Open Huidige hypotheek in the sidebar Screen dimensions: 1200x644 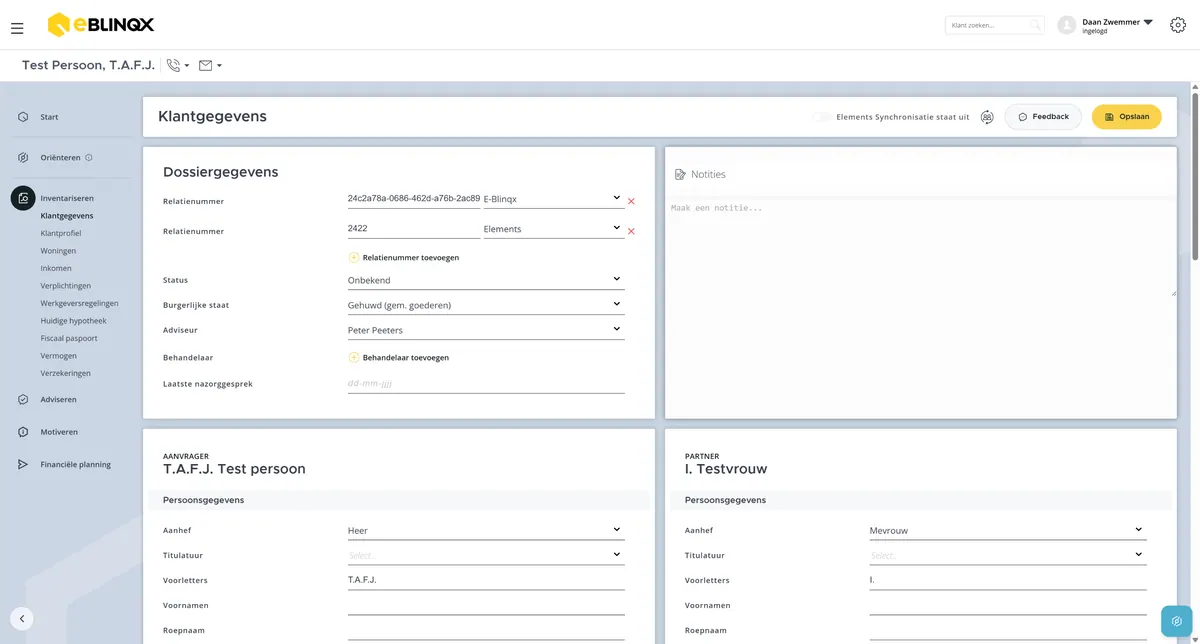tap(73, 321)
